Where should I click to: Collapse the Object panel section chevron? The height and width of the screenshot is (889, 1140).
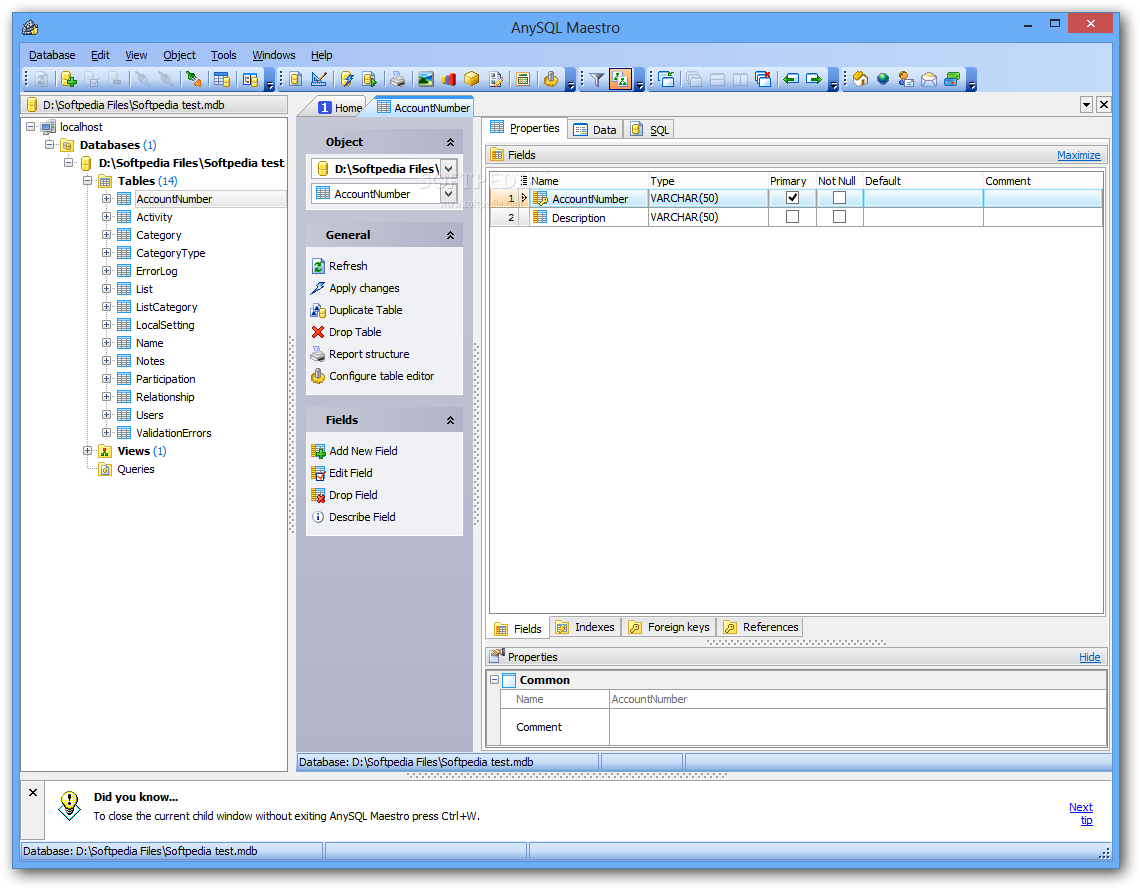[450, 142]
